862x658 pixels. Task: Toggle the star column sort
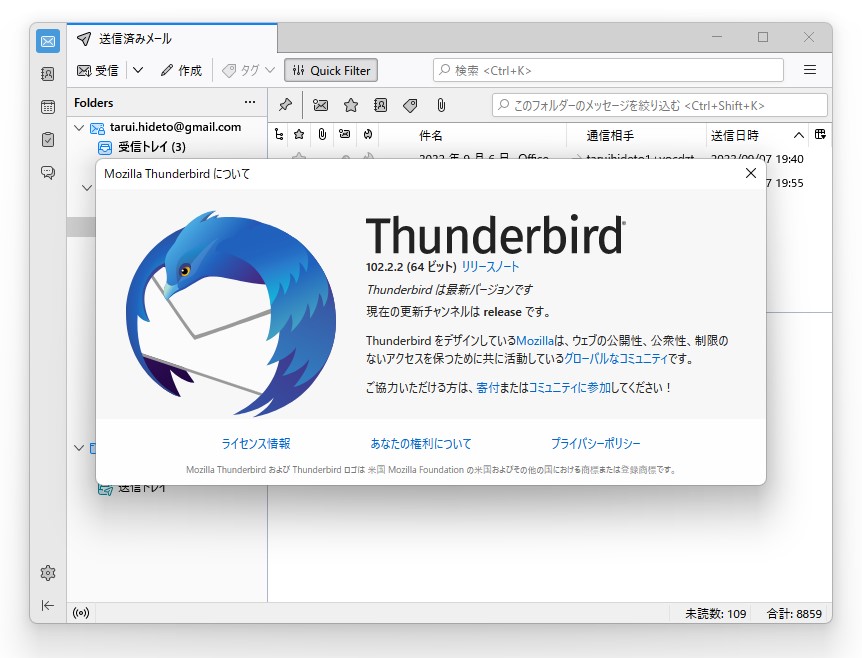point(298,134)
